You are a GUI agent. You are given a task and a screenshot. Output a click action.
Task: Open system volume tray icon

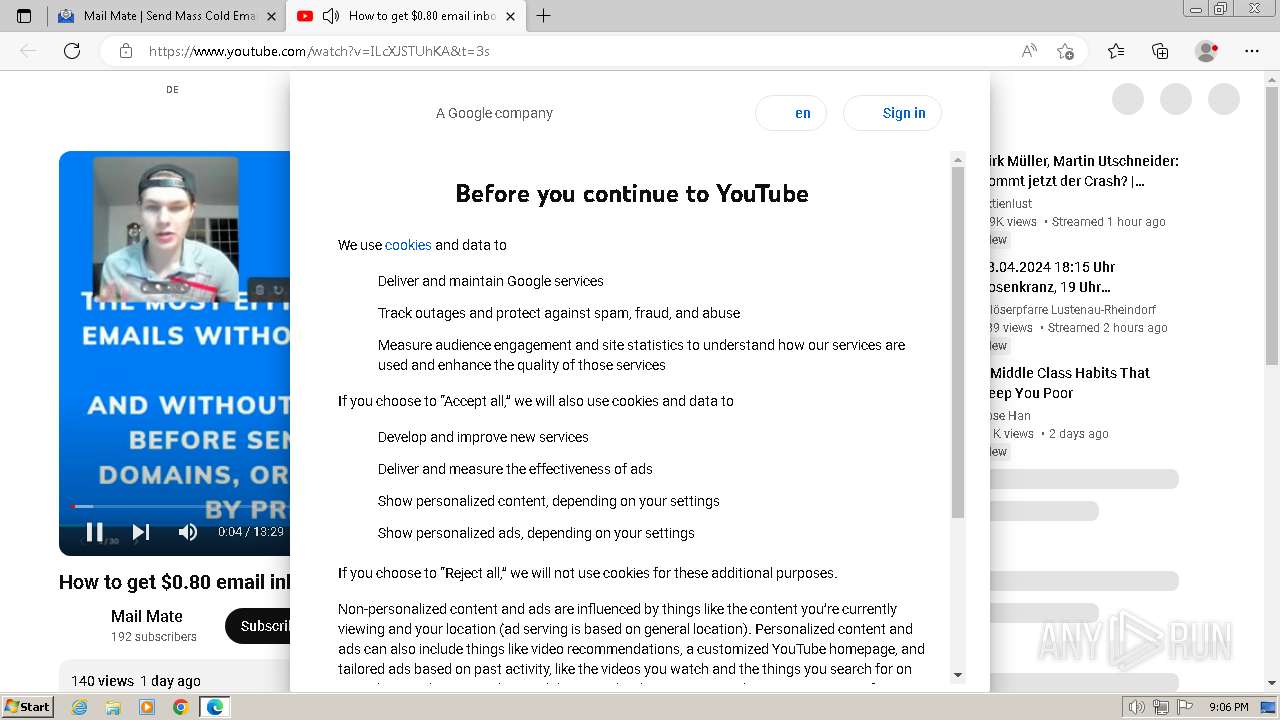1137,707
